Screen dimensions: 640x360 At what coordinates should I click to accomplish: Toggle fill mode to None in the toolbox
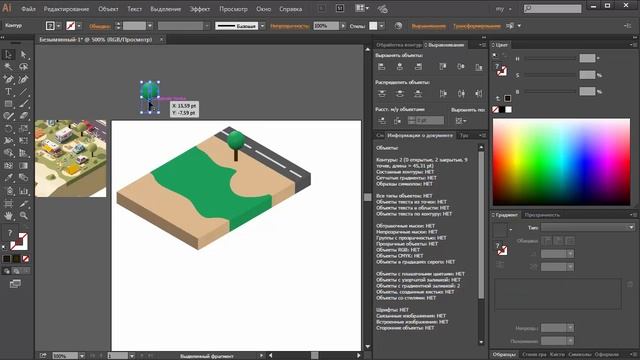25,259
